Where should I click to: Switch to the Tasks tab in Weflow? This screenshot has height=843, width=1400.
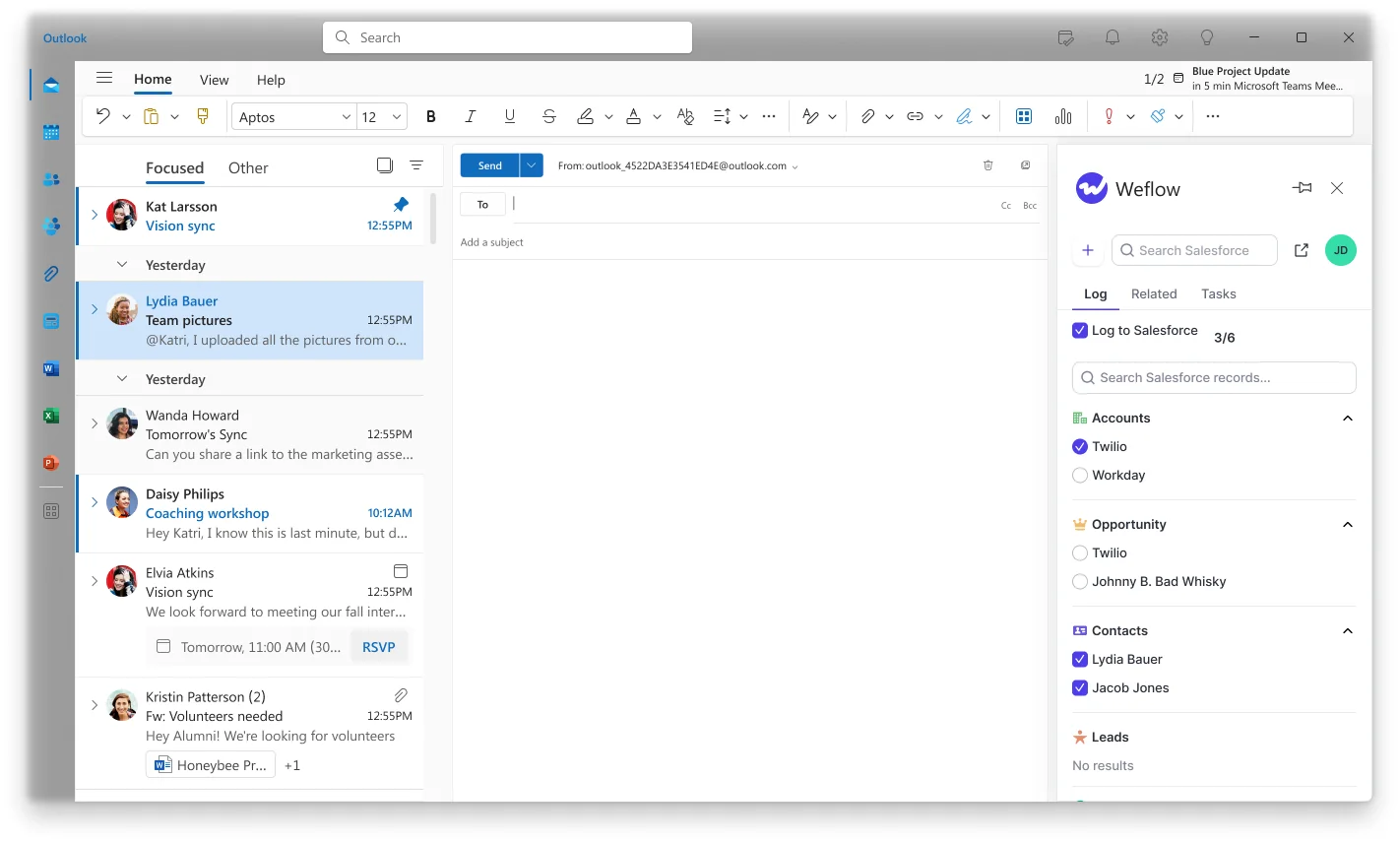click(x=1219, y=293)
